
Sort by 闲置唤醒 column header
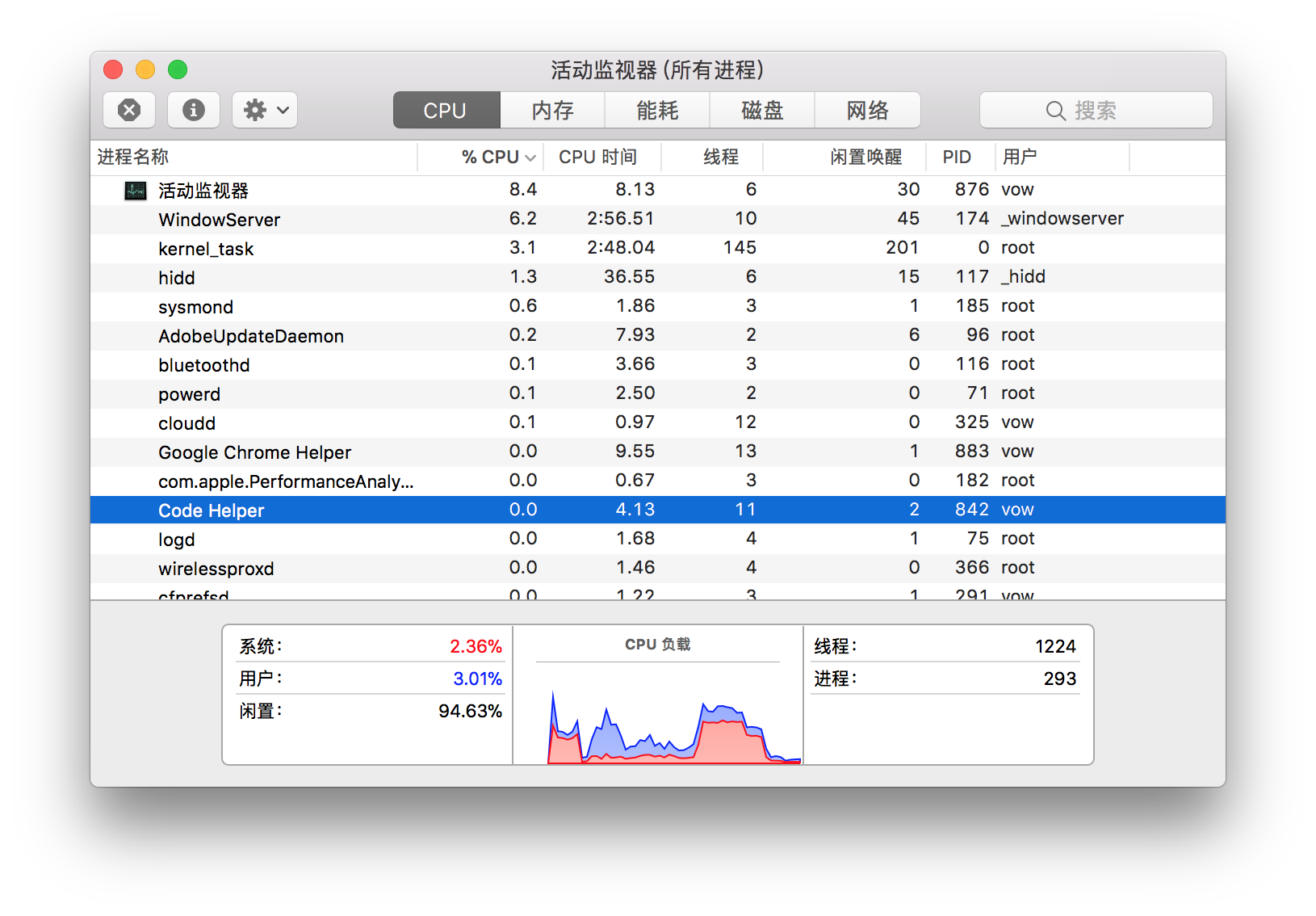[845, 157]
